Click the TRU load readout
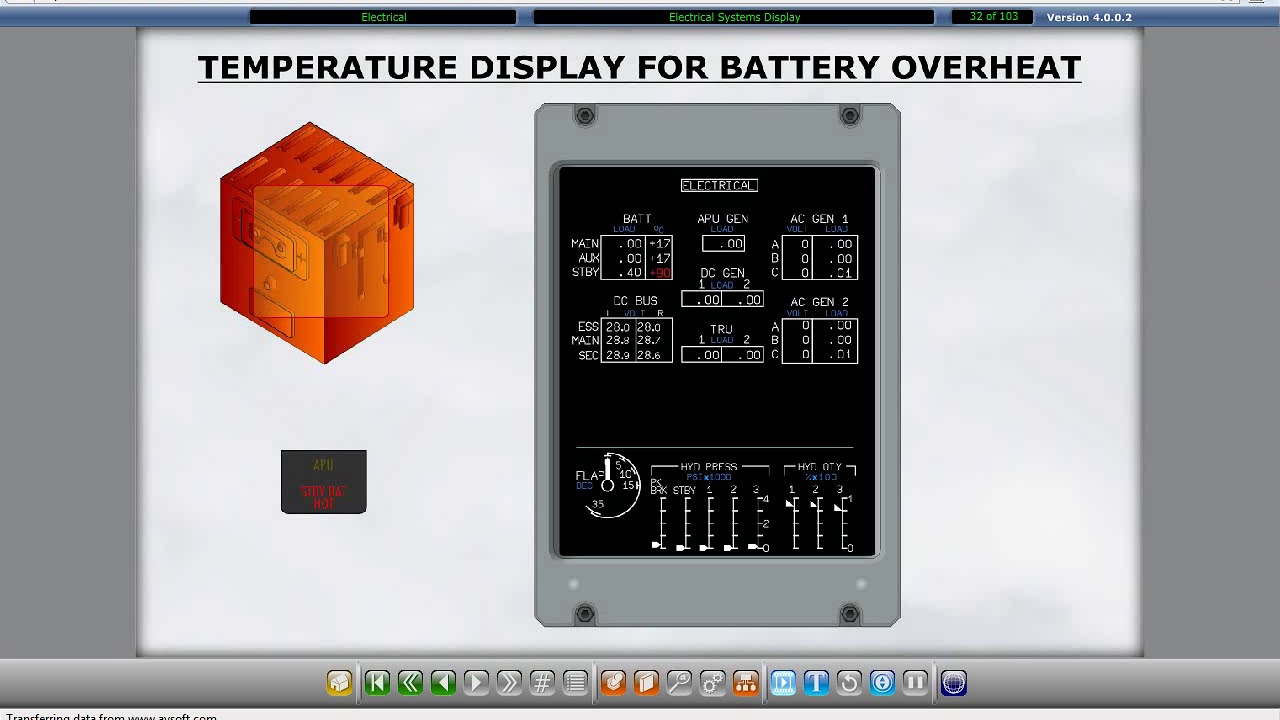The width and height of the screenshot is (1280, 720). click(722, 355)
